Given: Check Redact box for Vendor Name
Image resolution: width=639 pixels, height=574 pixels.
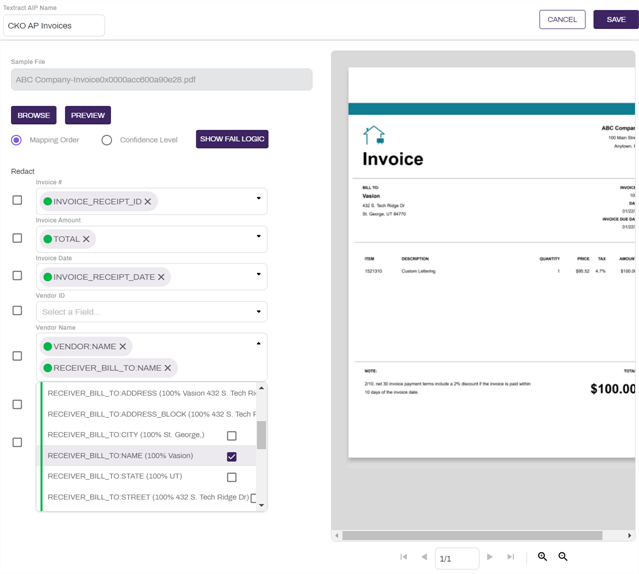Looking at the screenshot, I should pos(17,356).
